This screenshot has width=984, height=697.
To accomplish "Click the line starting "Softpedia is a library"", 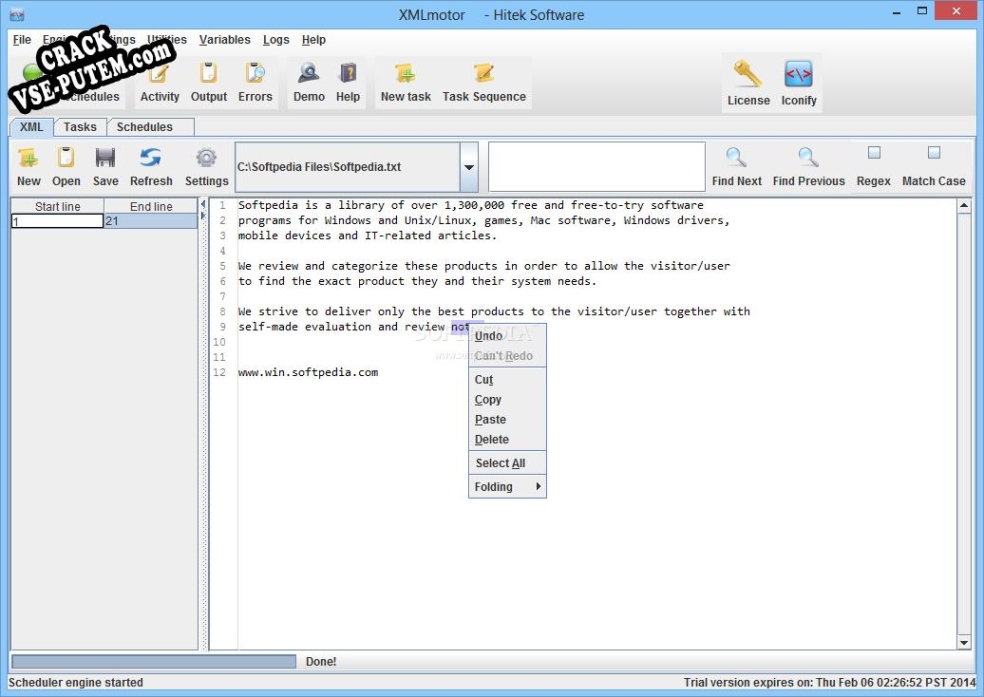I will [471, 205].
